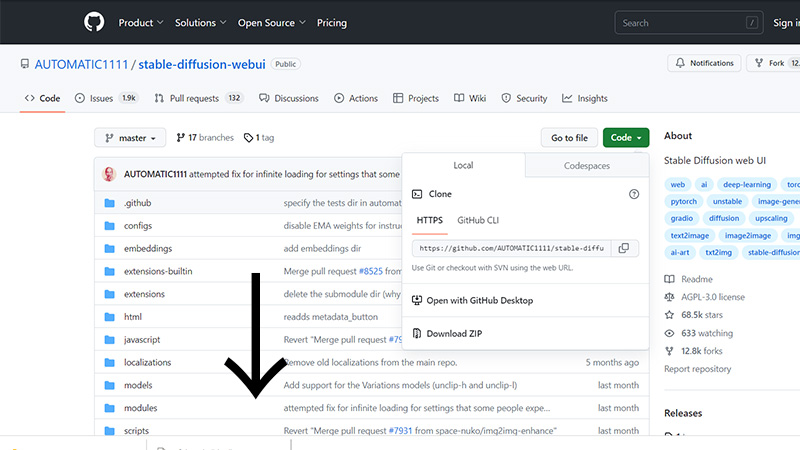Go to the Pricing page
This screenshot has width=800, height=450.
pos(332,23)
